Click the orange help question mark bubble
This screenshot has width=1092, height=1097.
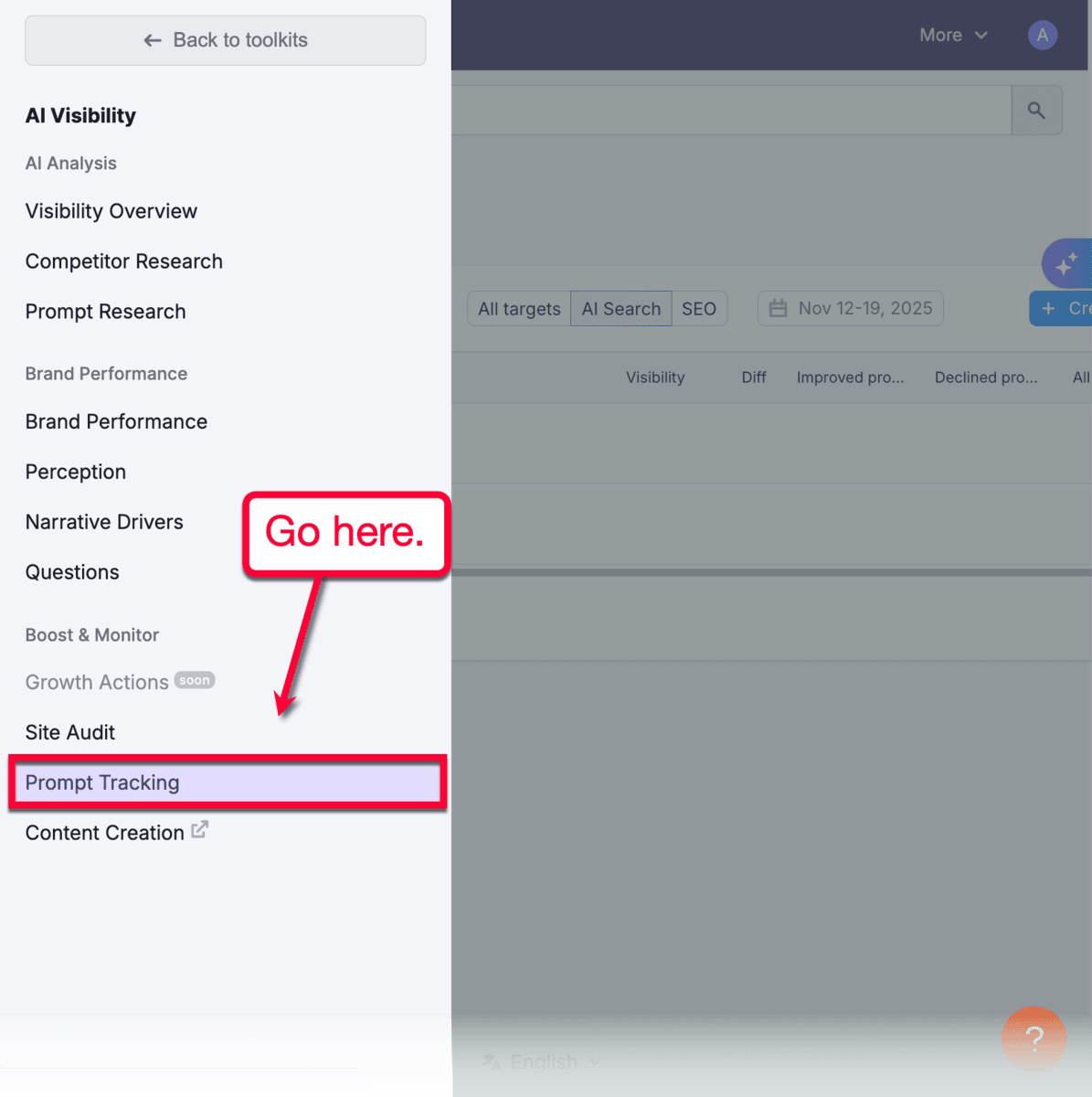point(1034,1038)
